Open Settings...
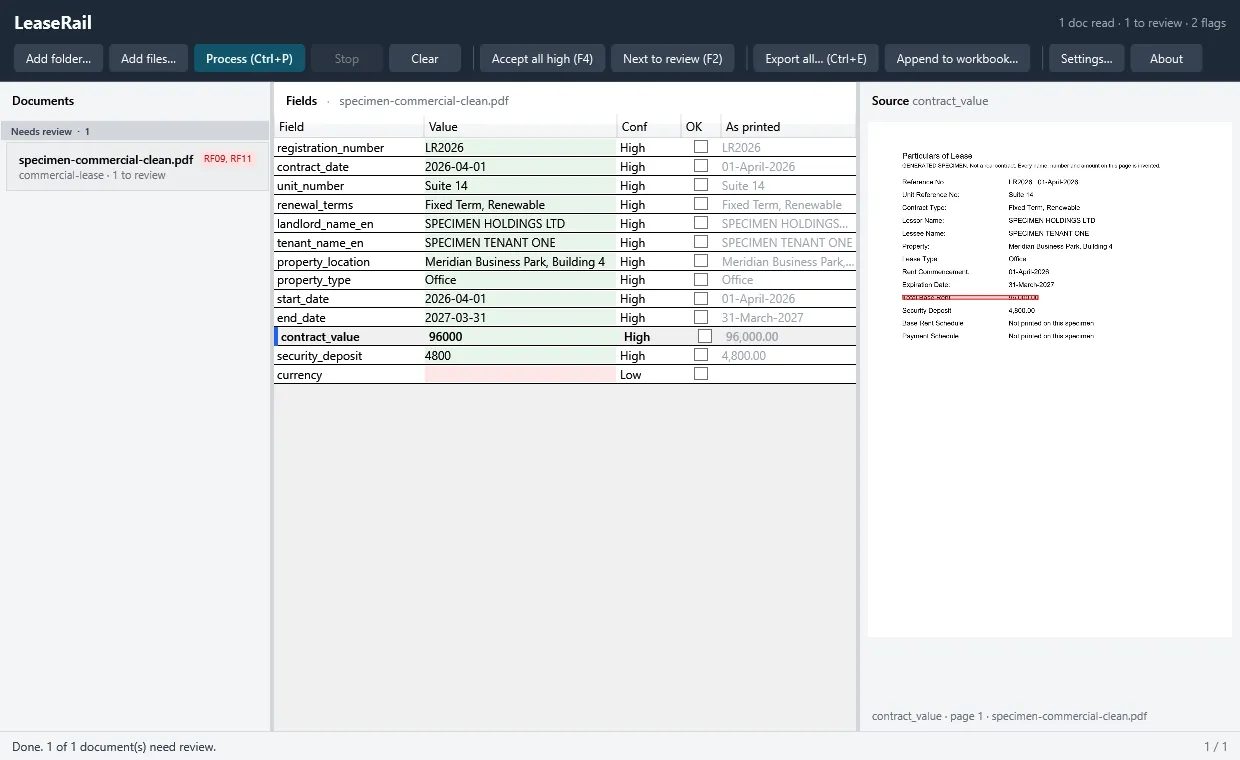Viewport: 1240px width, 760px height. coord(1087,58)
